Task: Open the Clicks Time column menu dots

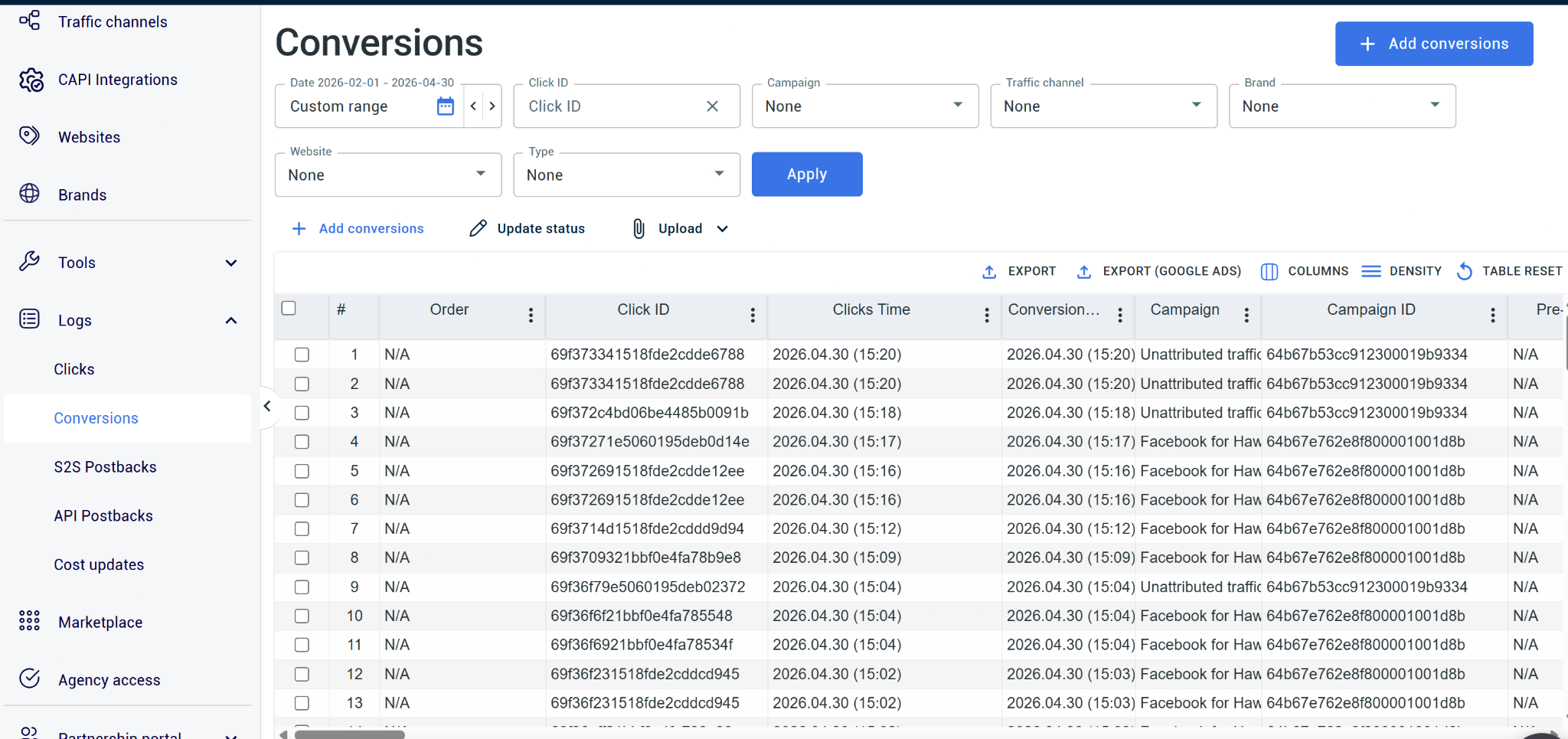Action: tap(987, 315)
